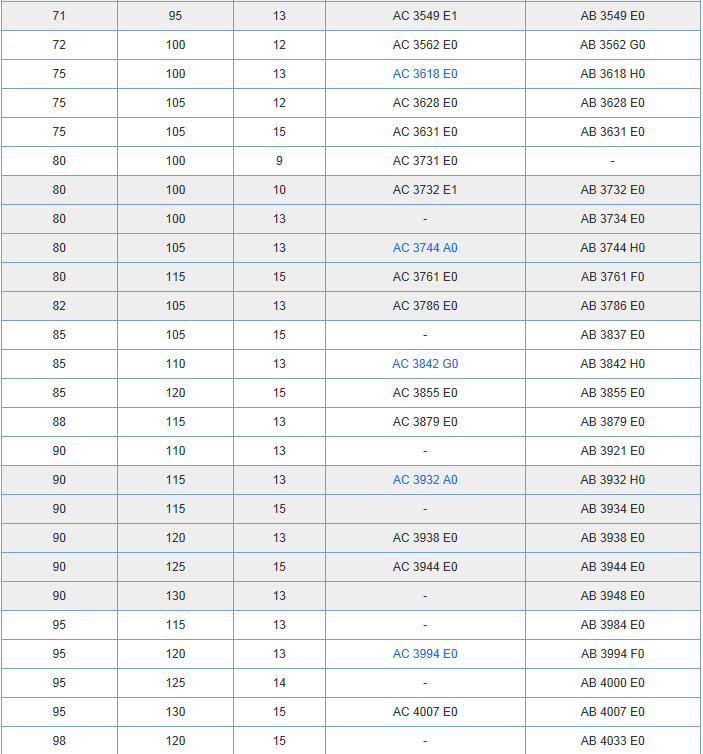Click the AC 3744 A0 part link
This screenshot has height=754, width=703.
[425, 248]
